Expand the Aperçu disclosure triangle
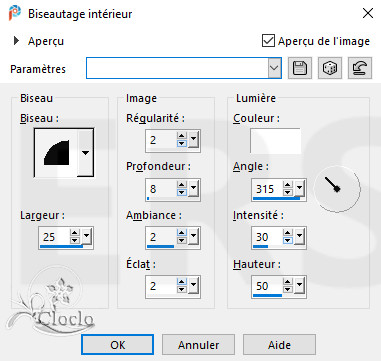This screenshot has height=361, width=381. pos(16,41)
